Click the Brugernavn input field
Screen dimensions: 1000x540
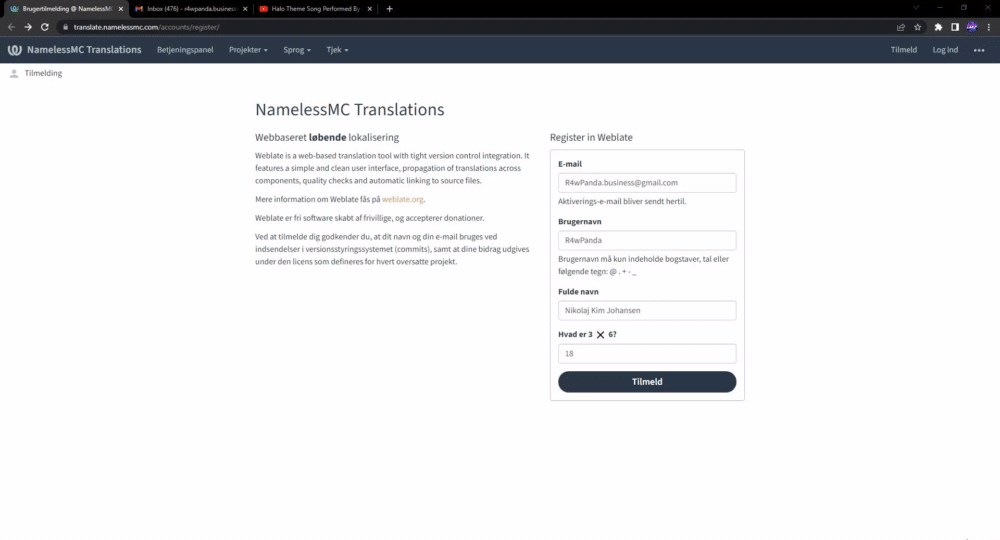point(647,240)
